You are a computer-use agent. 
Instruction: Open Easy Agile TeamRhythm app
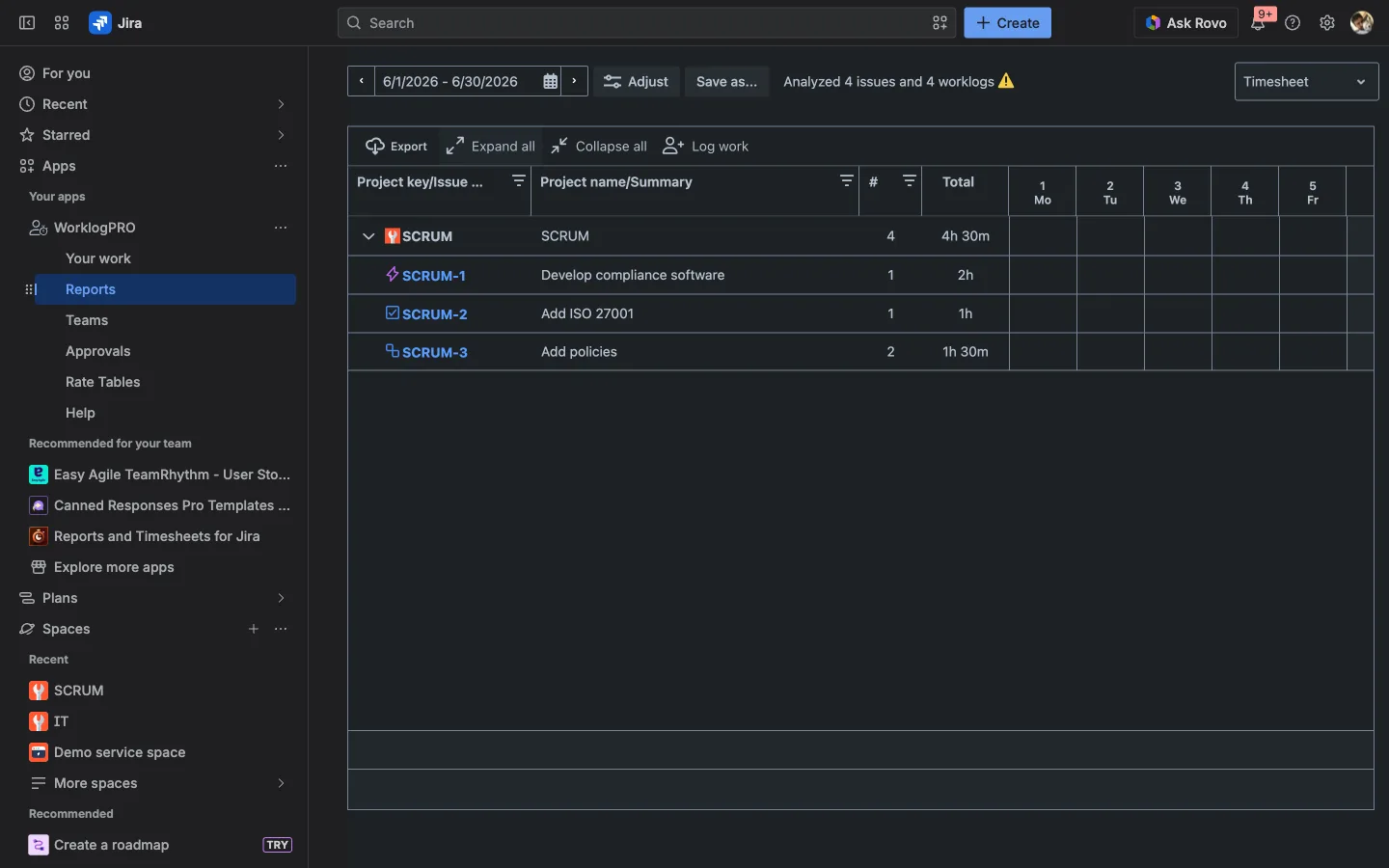159,475
